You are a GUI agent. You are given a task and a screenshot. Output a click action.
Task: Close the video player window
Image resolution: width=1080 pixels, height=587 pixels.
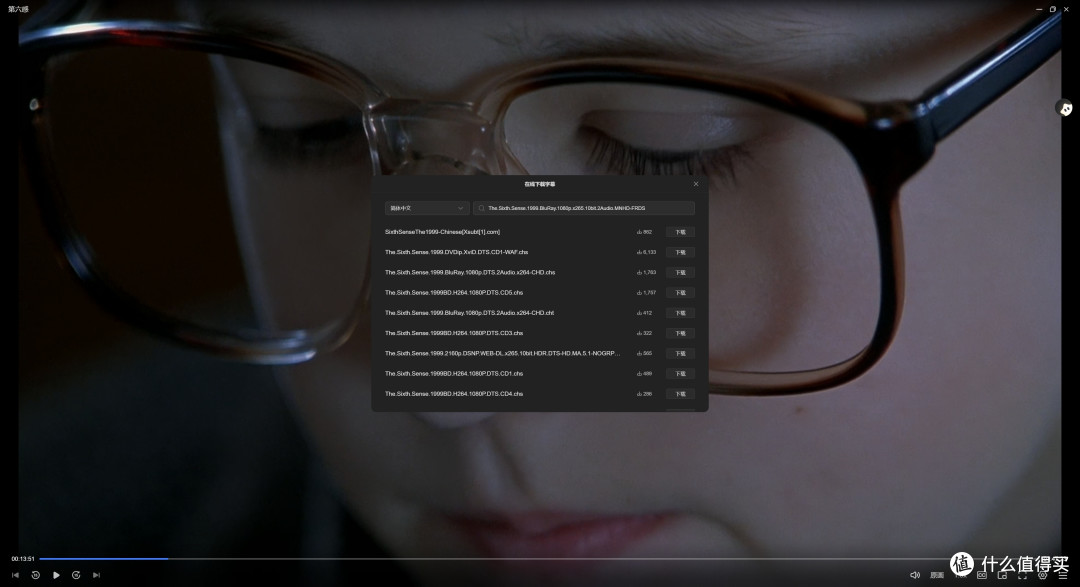tap(1066, 9)
